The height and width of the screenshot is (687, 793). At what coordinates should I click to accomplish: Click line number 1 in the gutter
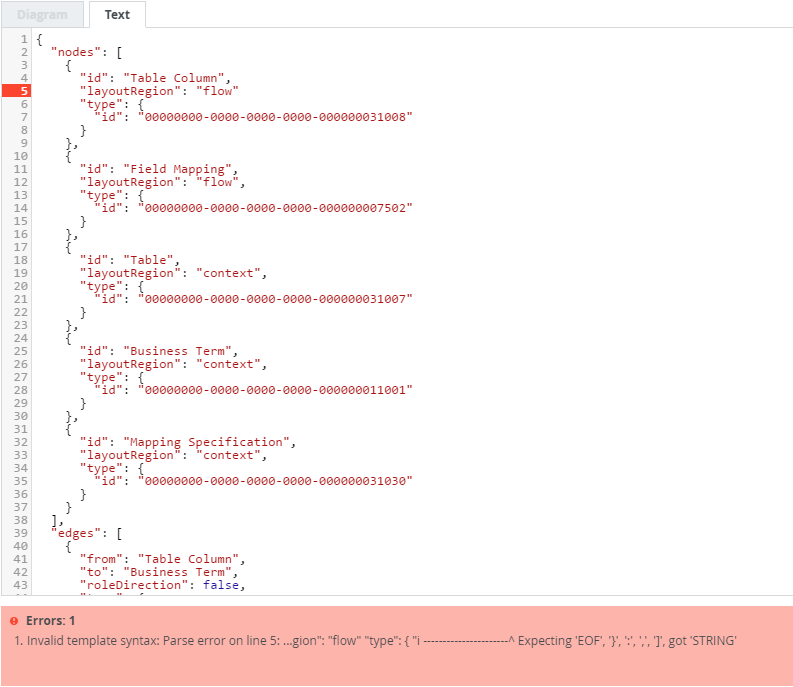[x=23, y=38]
